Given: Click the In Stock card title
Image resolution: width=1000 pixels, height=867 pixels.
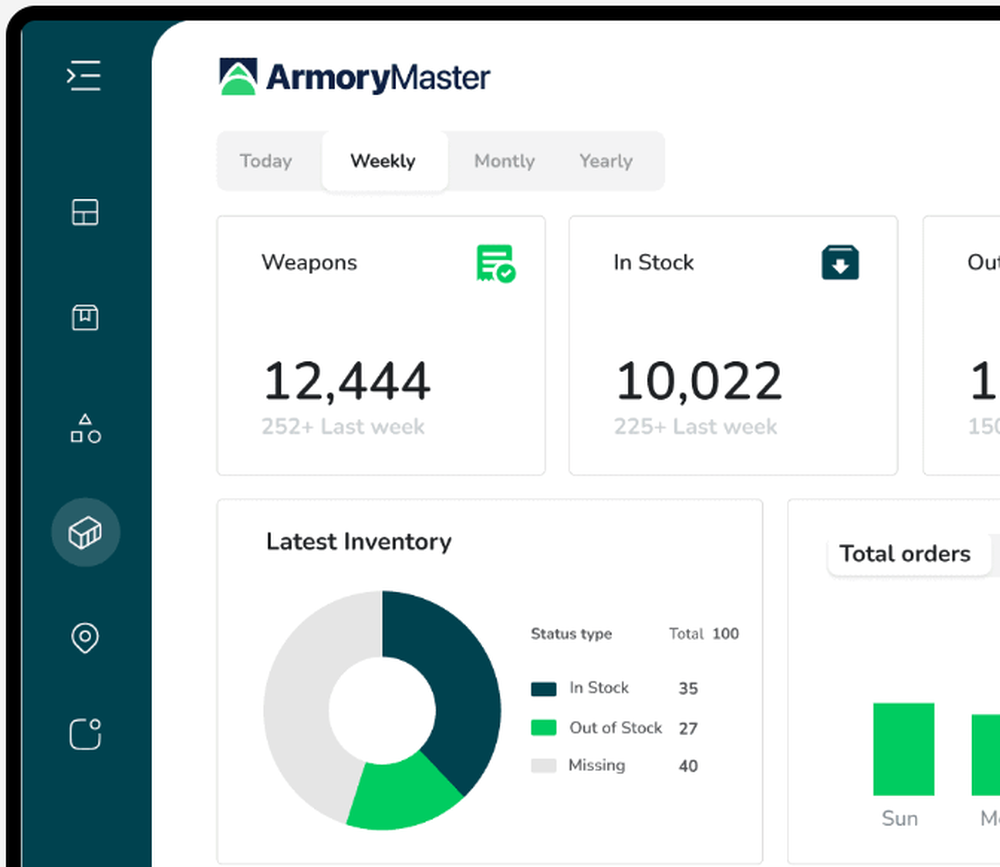Looking at the screenshot, I should [654, 262].
